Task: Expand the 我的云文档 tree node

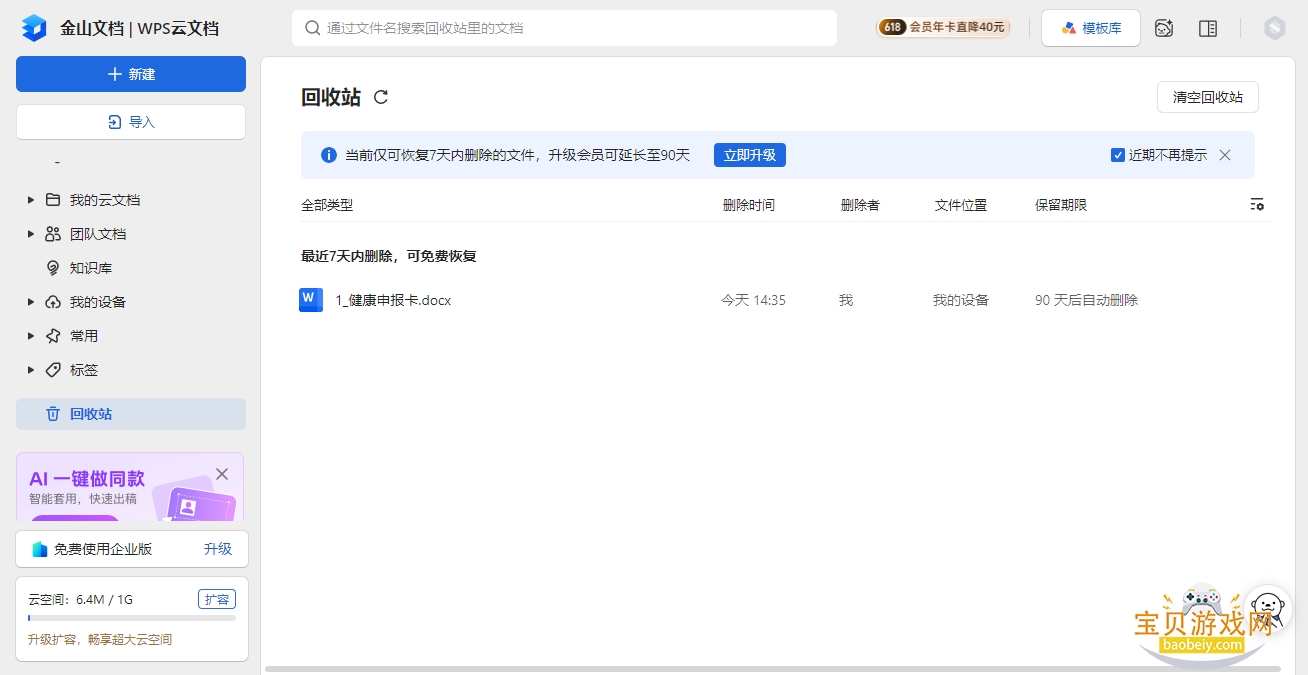Action: 31,200
